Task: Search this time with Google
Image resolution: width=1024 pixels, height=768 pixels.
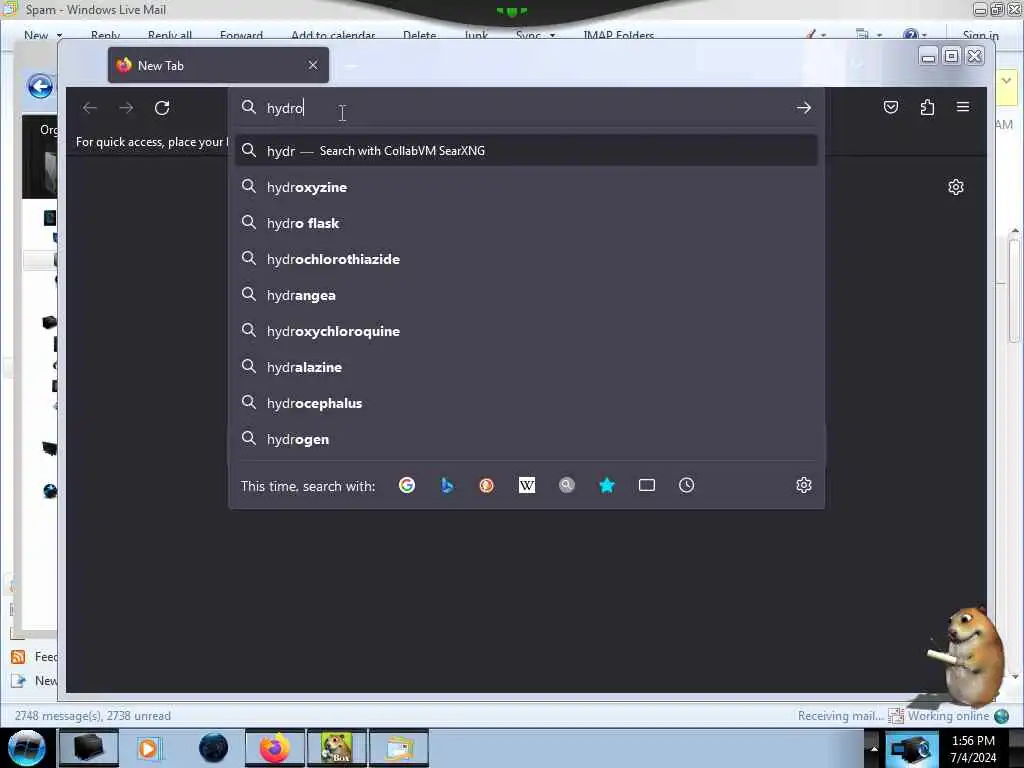Action: click(x=407, y=485)
